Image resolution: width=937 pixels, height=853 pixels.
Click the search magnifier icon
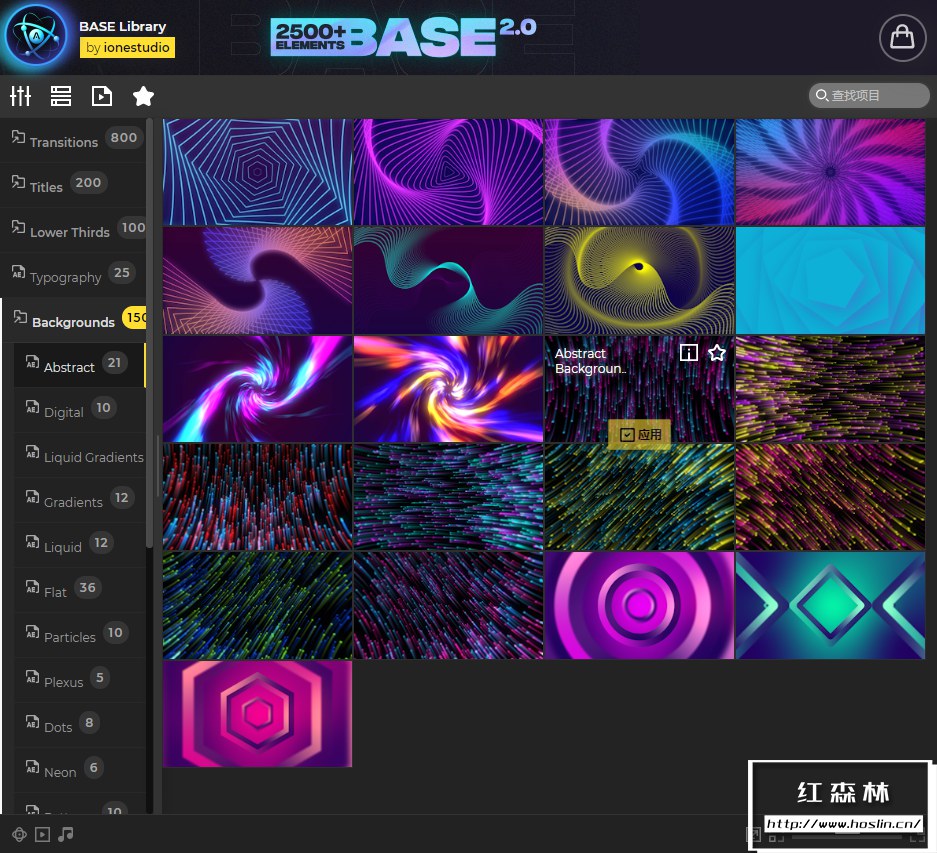pos(822,95)
